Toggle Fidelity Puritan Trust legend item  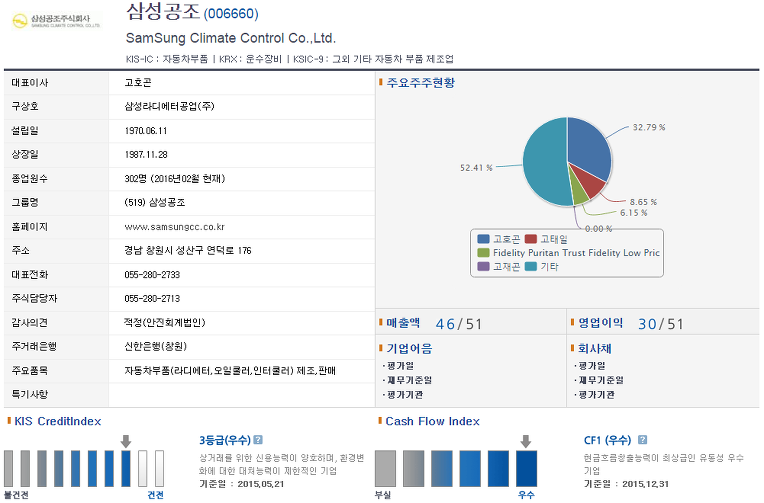click(x=570, y=253)
